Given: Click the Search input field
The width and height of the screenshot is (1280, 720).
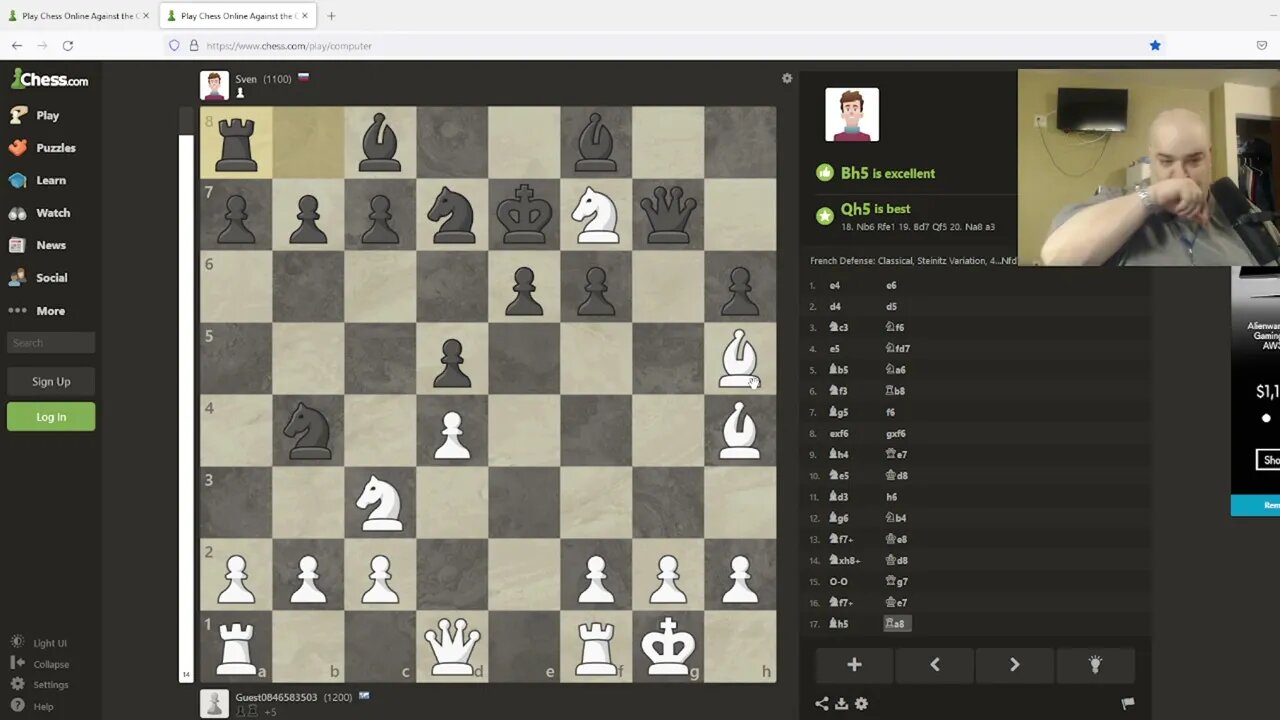Looking at the screenshot, I should (51, 343).
